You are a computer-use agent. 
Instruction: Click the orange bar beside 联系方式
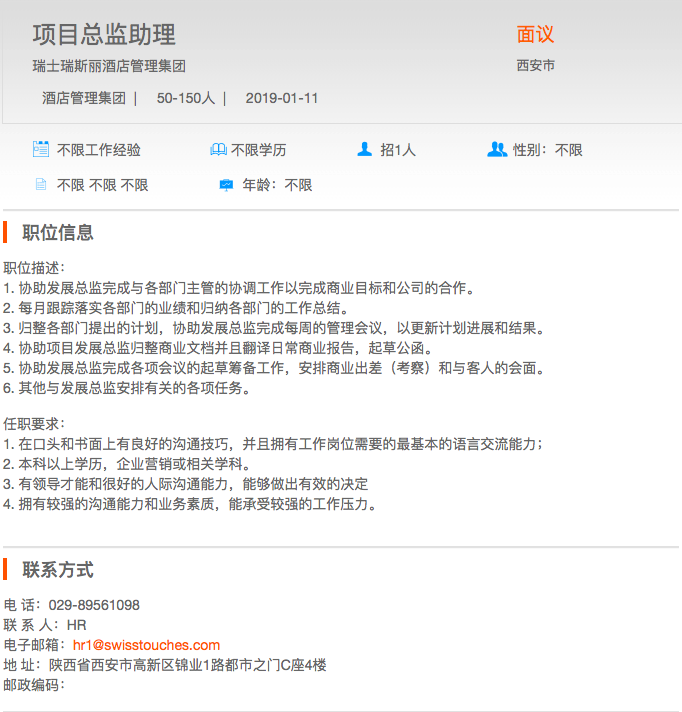(5, 569)
